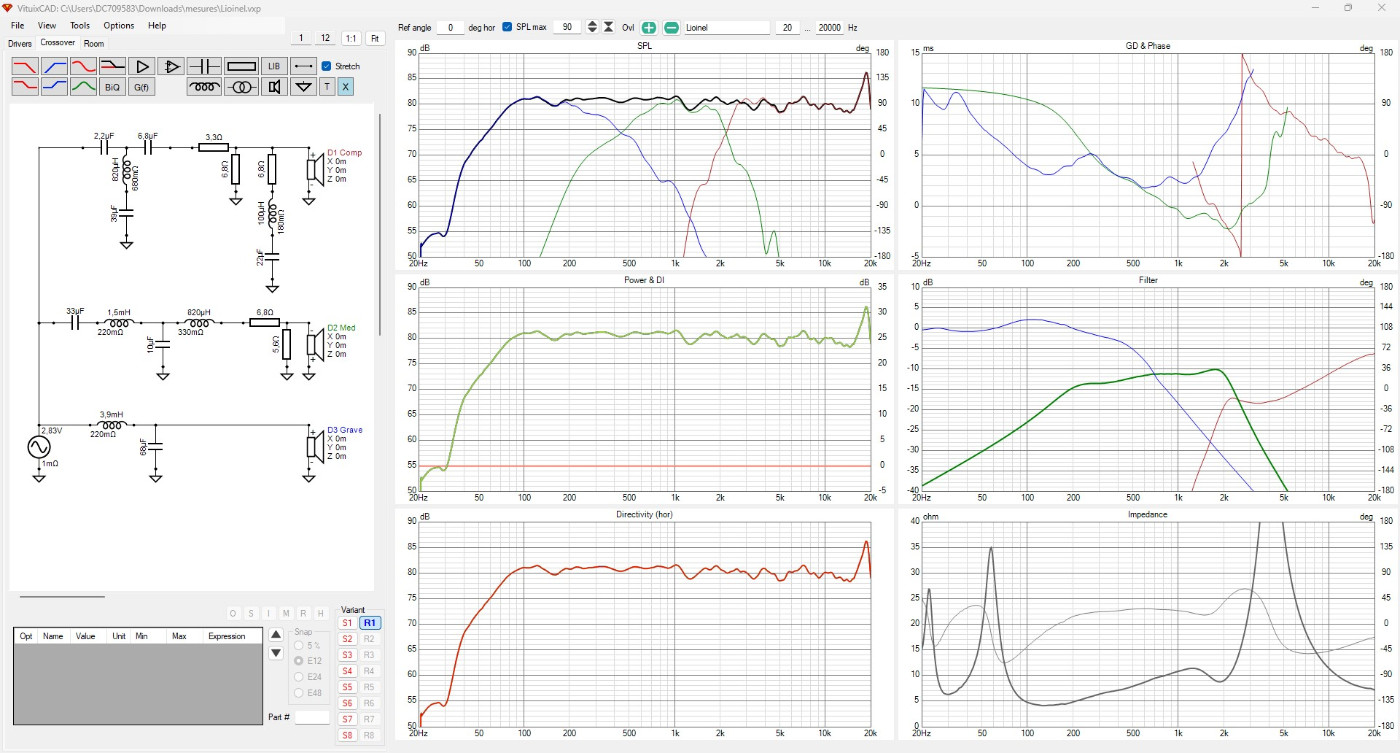Open the Tools menu

coord(80,25)
